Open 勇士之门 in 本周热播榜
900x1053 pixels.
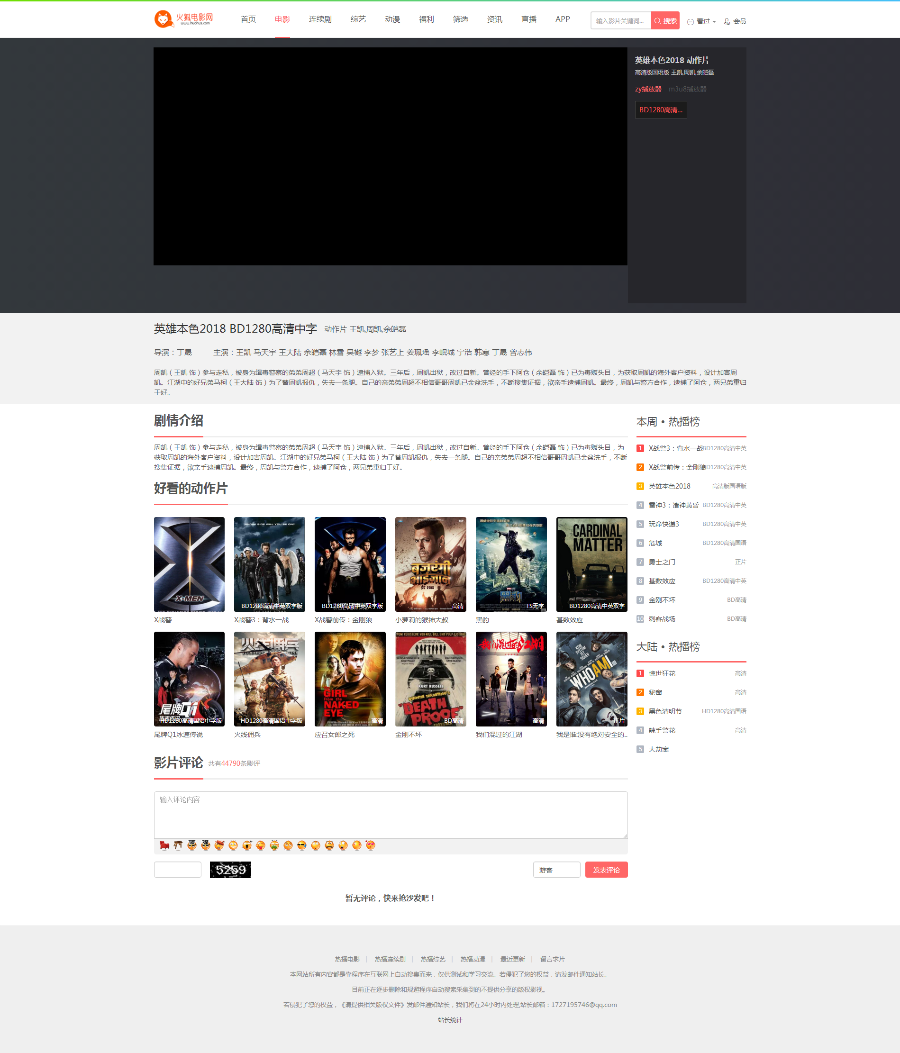691,562
